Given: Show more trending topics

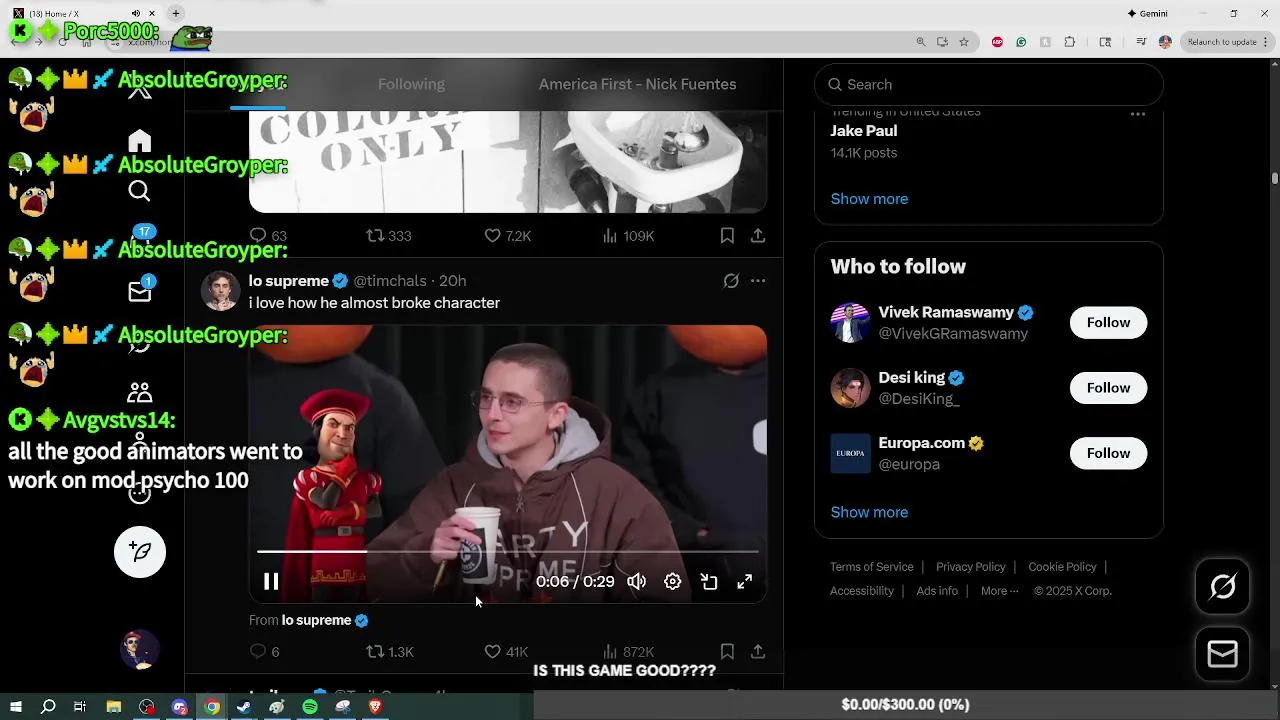Looking at the screenshot, I should pyautogui.click(x=869, y=199).
